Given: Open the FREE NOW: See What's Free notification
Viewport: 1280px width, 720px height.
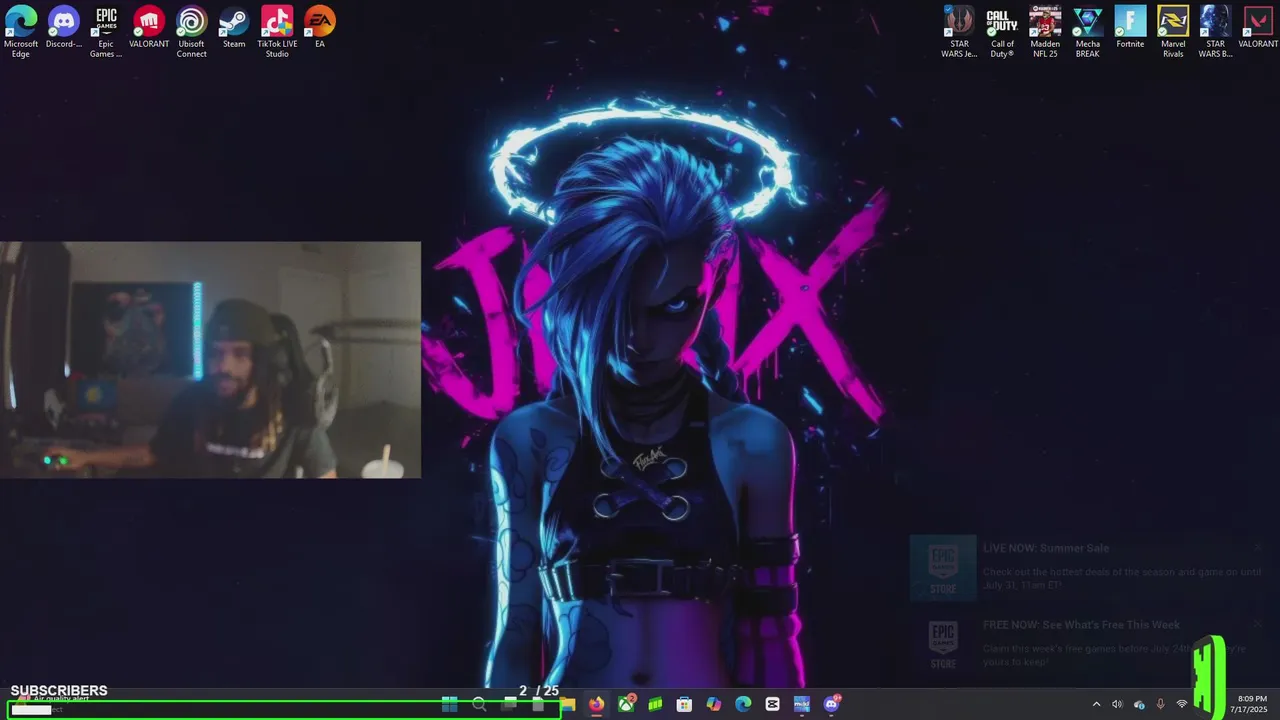Looking at the screenshot, I should pyautogui.click(x=1090, y=644).
